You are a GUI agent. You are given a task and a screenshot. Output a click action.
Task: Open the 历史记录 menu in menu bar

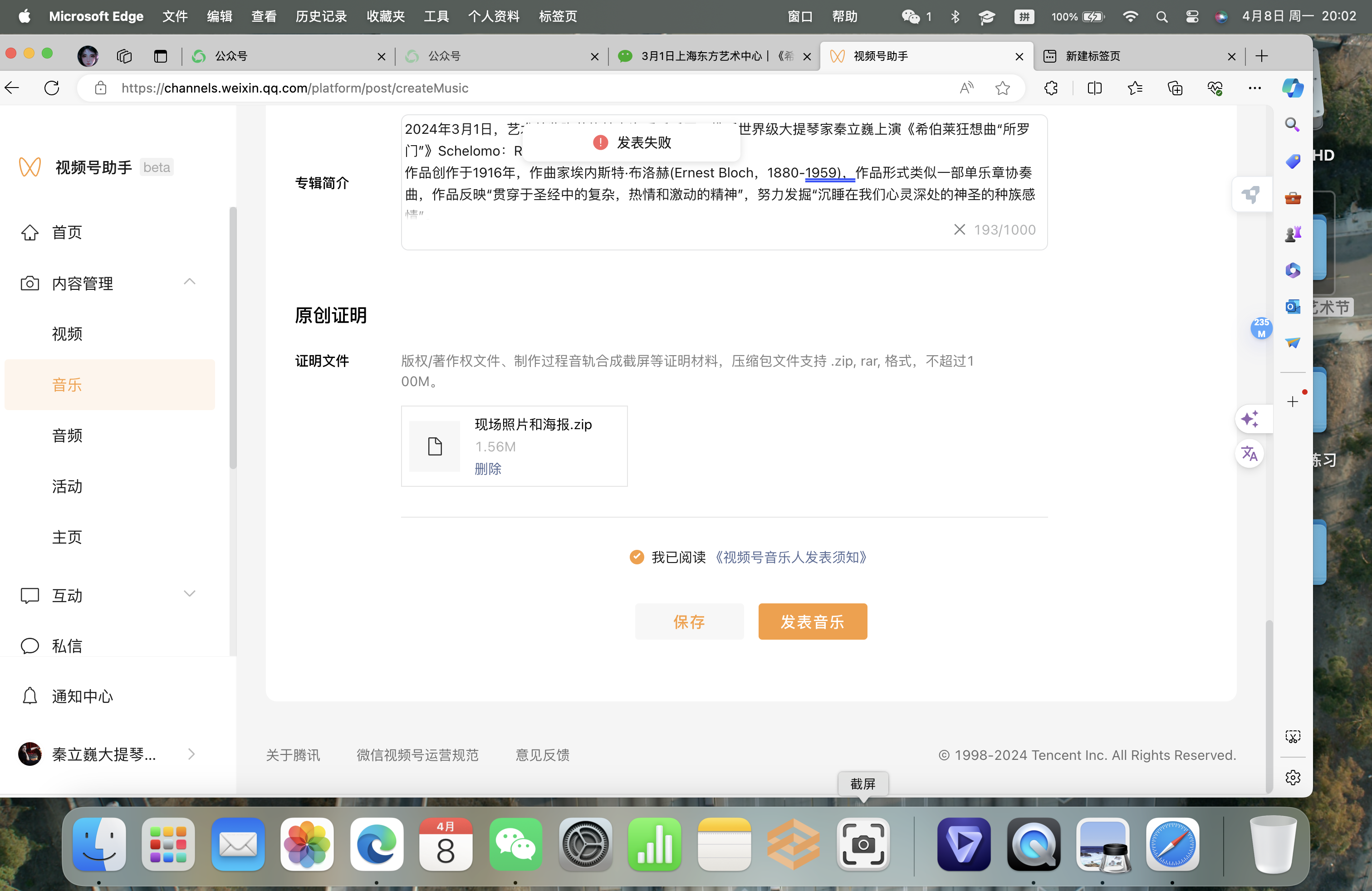[320, 16]
